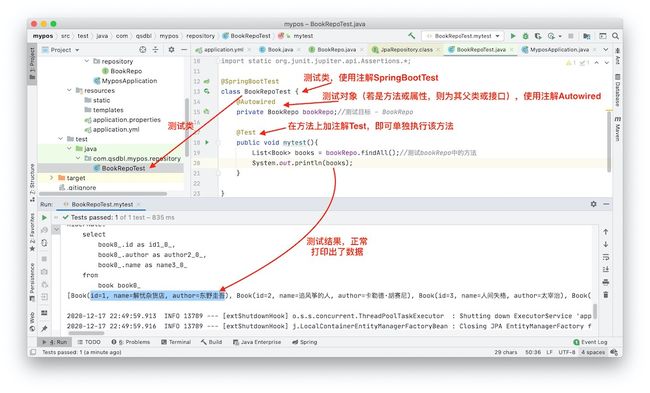
Task: Click the run with profiler icon in toolbar
Action: (552, 36)
